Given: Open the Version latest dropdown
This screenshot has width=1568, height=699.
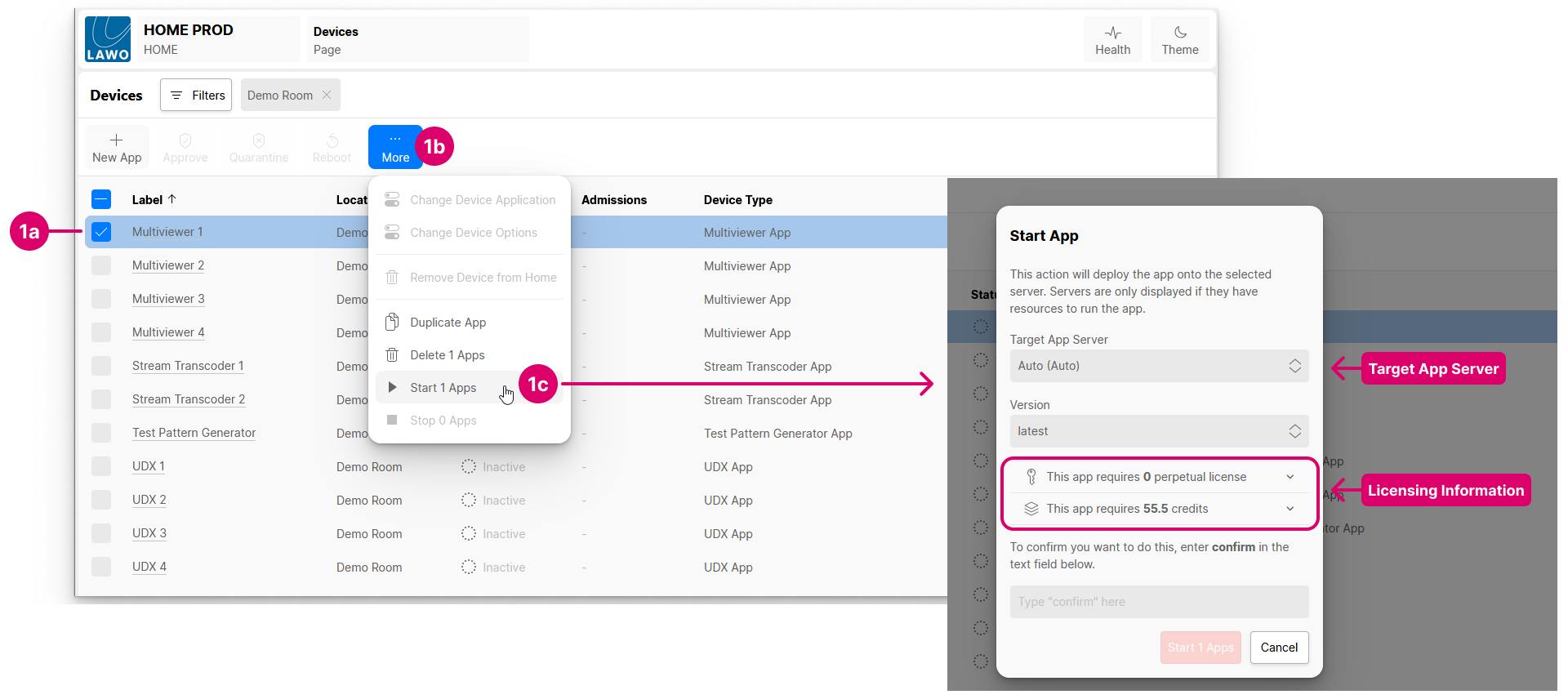Looking at the screenshot, I should point(1159,431).
